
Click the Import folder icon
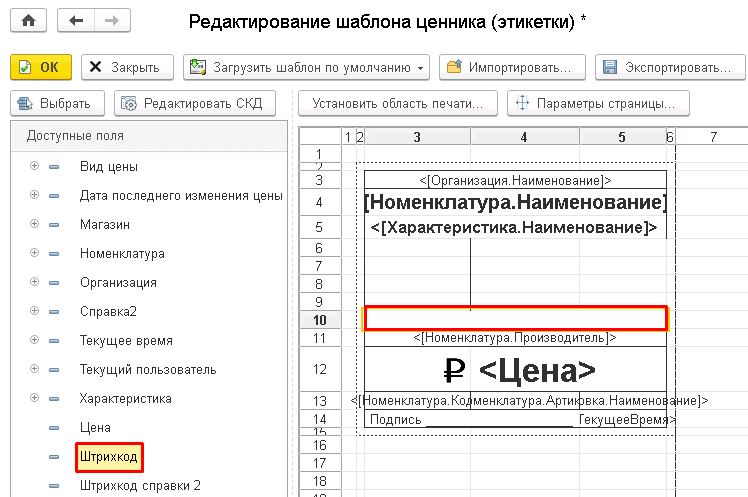454,67
